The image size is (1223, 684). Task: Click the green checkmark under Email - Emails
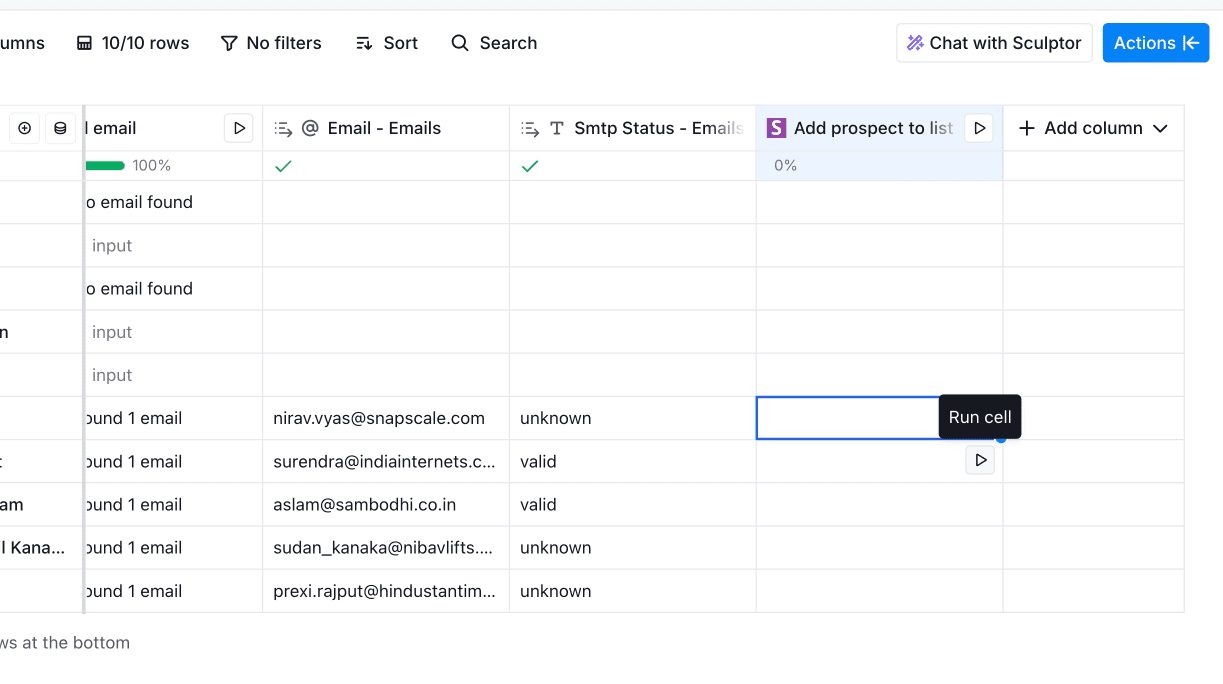(283, 166)
